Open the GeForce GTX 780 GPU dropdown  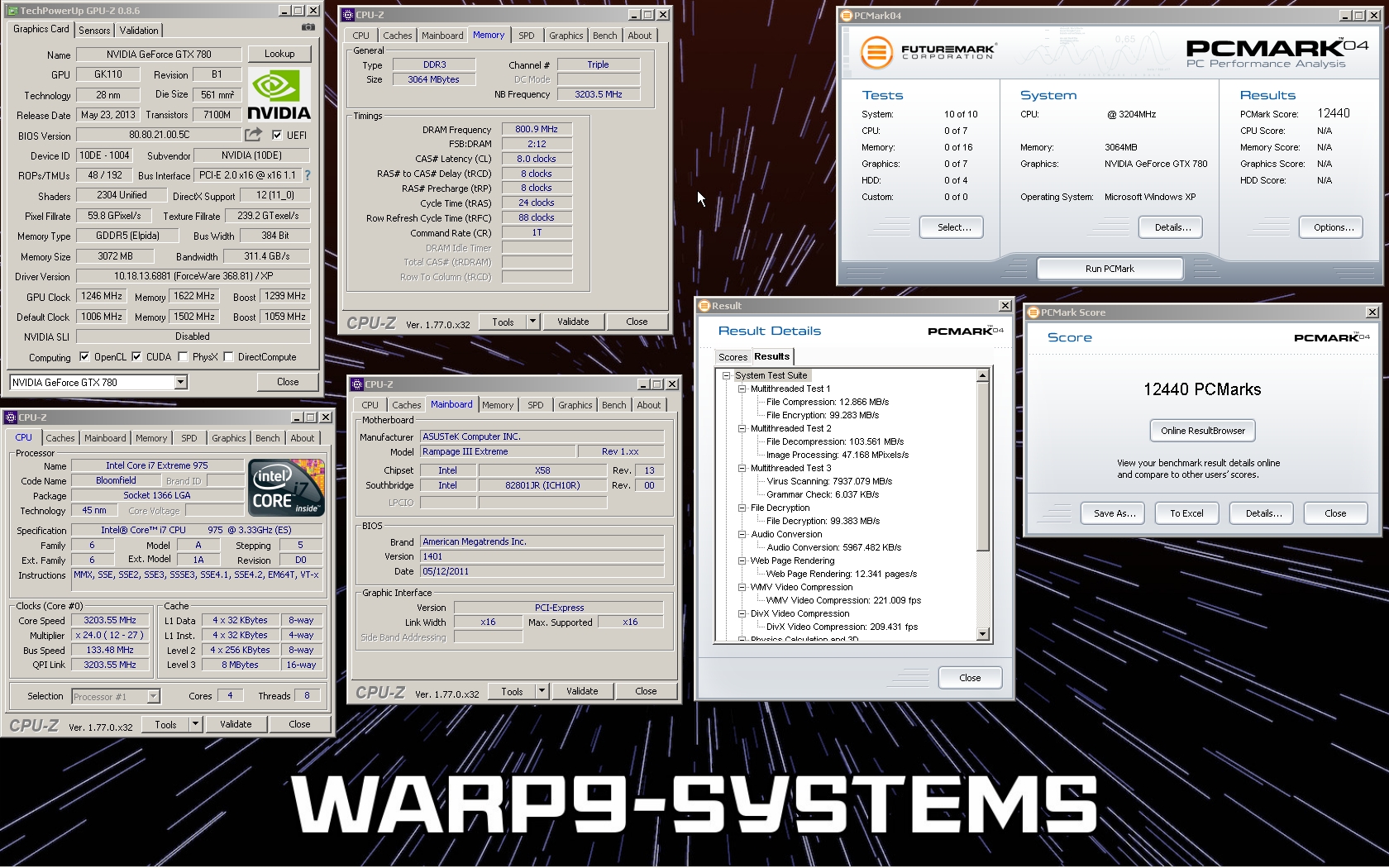[x=180, y=382]
